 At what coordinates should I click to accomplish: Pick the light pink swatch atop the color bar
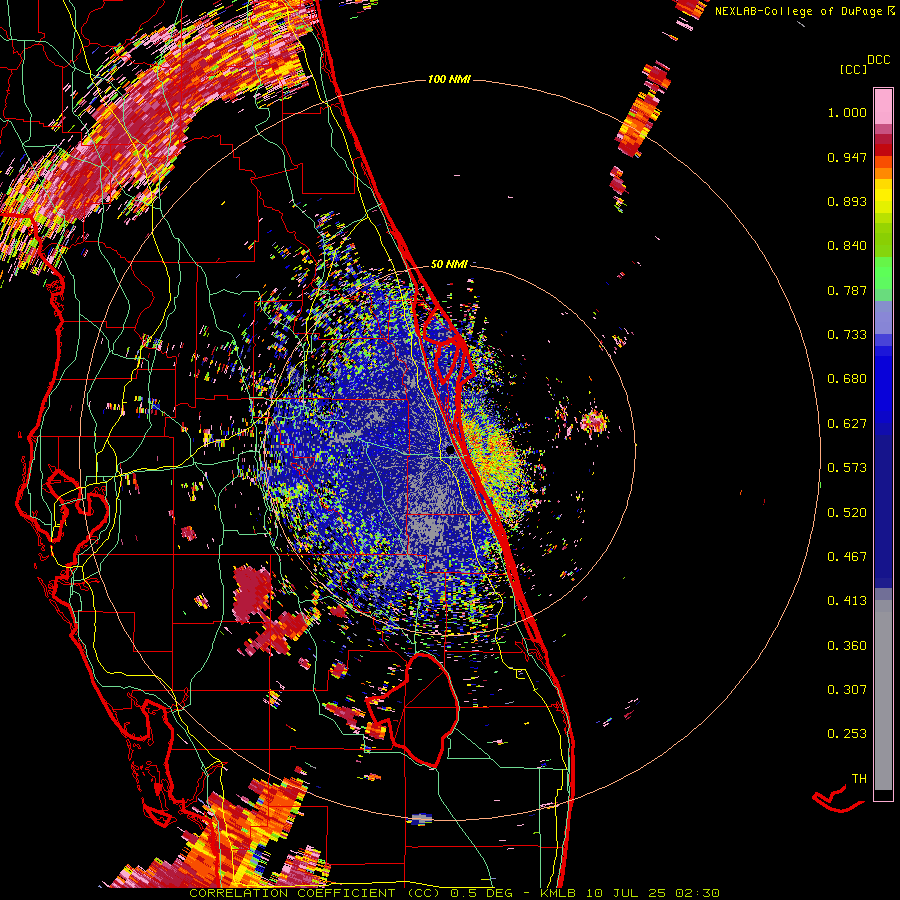(883, 106)
